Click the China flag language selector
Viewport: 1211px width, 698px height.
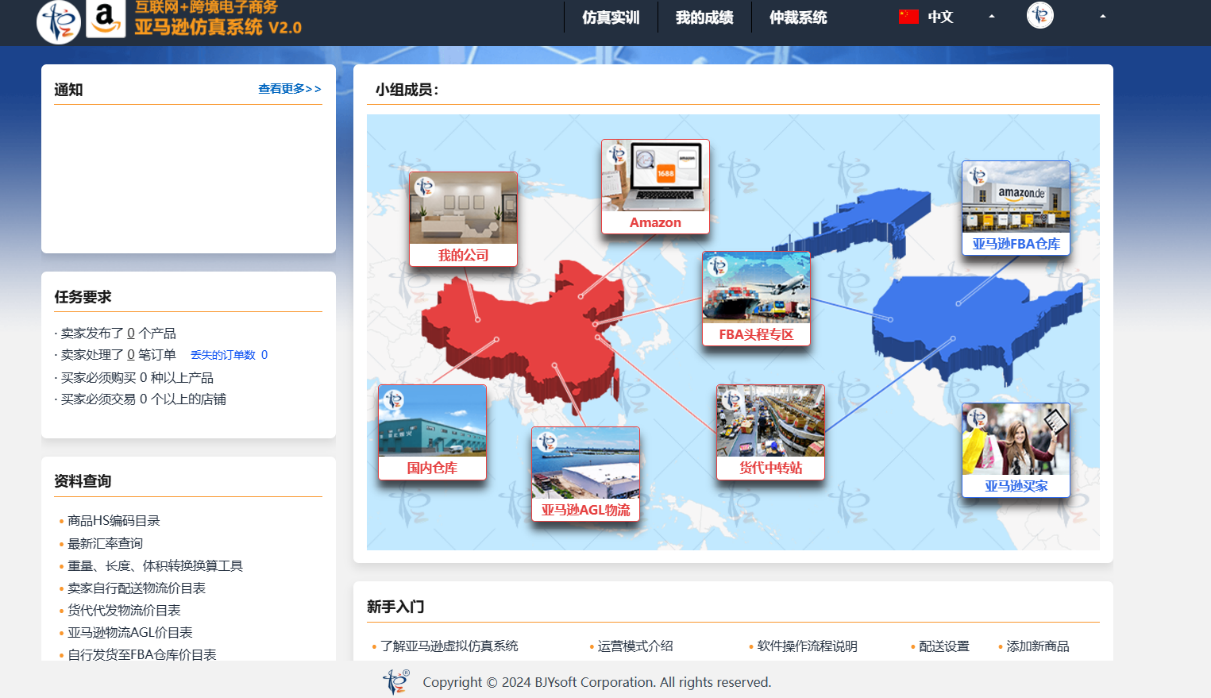coord(909,17)
